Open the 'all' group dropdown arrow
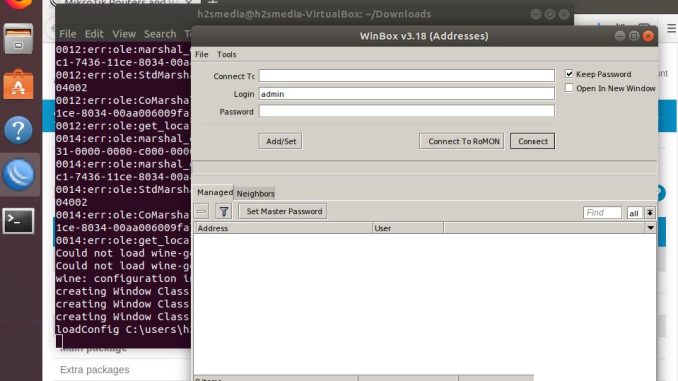Screen dimensions: 678x381 tap(649, 213)
